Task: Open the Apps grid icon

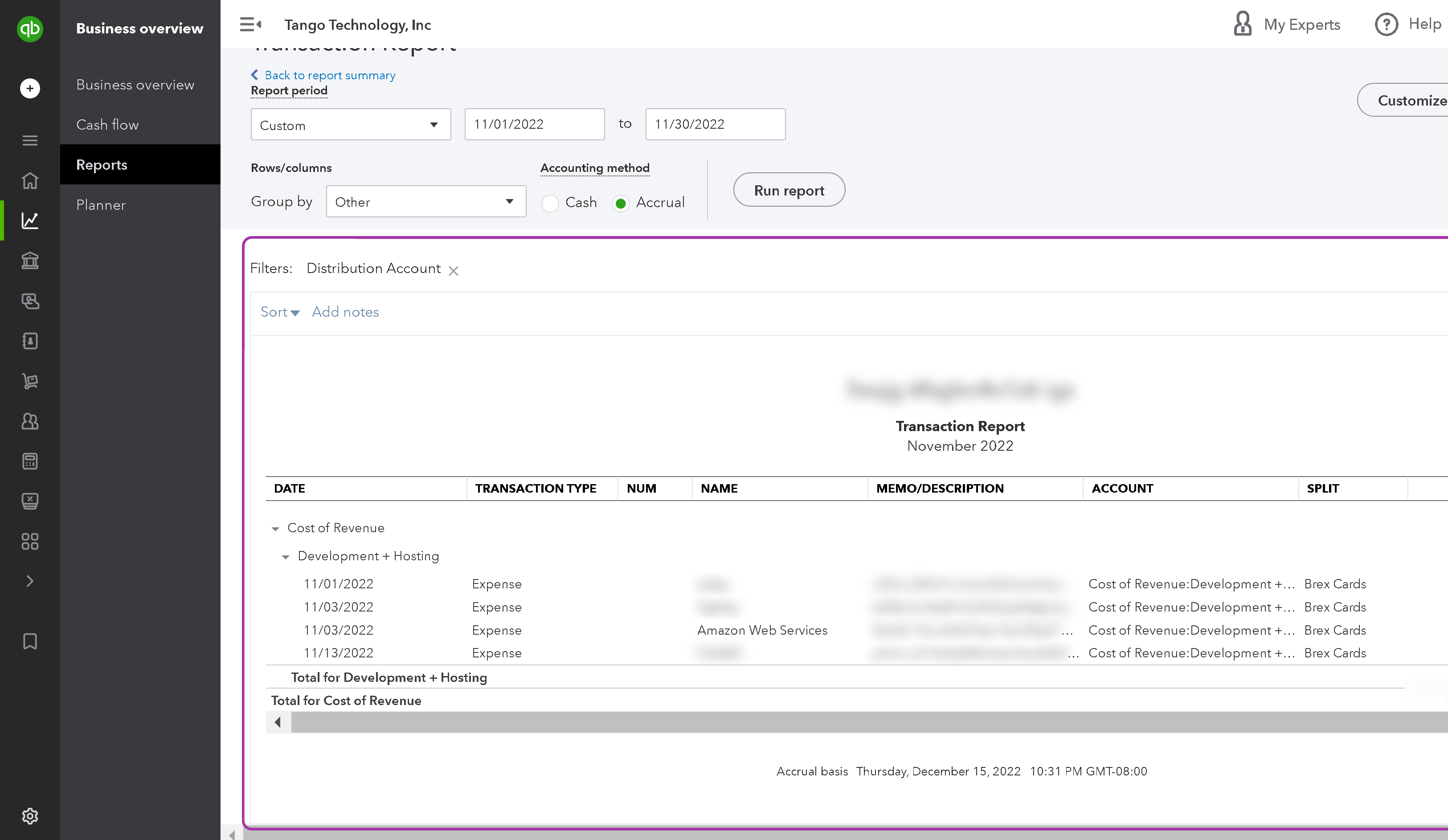Action: [x=30, y=541]
